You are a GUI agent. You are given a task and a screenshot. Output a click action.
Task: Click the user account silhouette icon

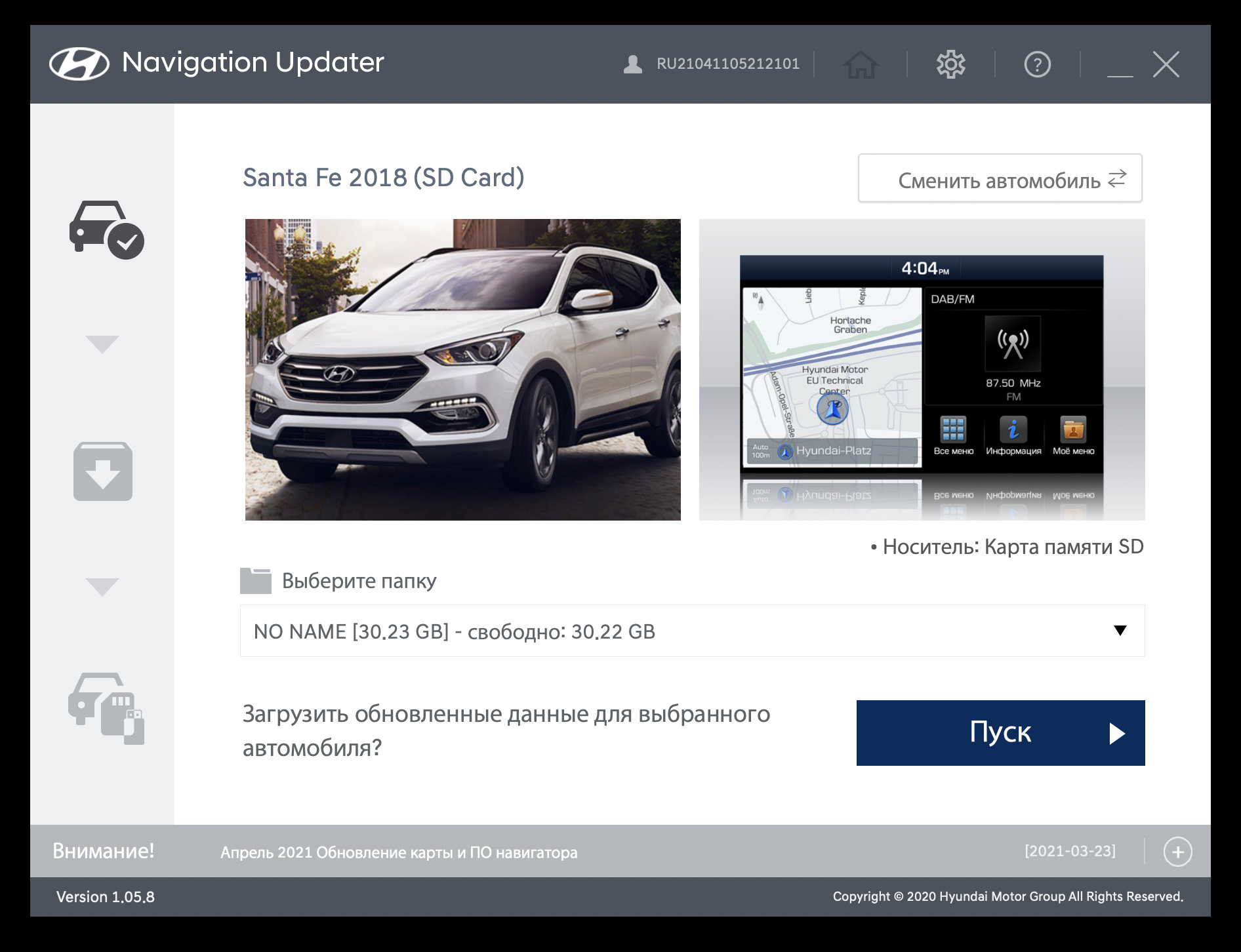633,64
